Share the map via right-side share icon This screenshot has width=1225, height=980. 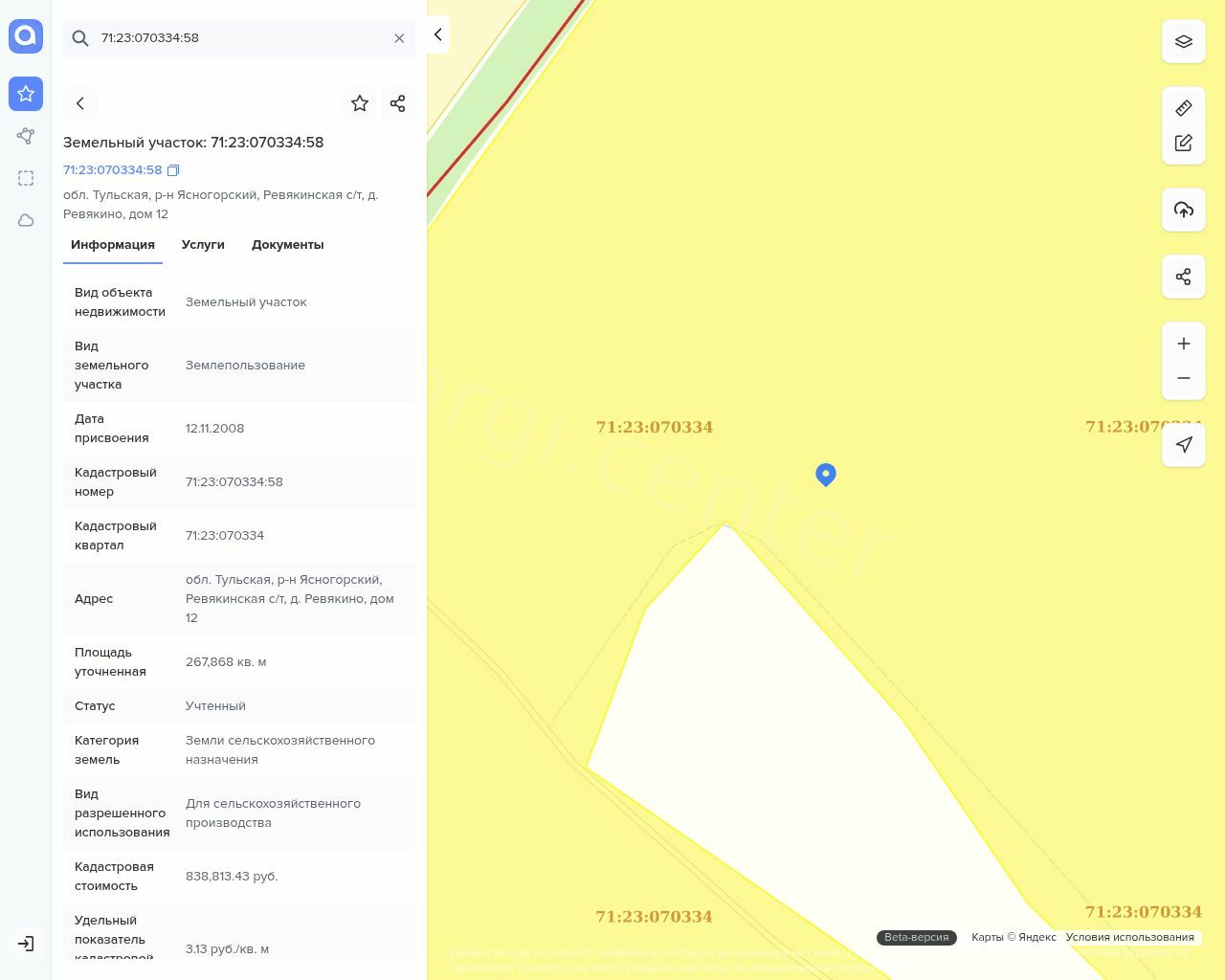pos(1184,277)
